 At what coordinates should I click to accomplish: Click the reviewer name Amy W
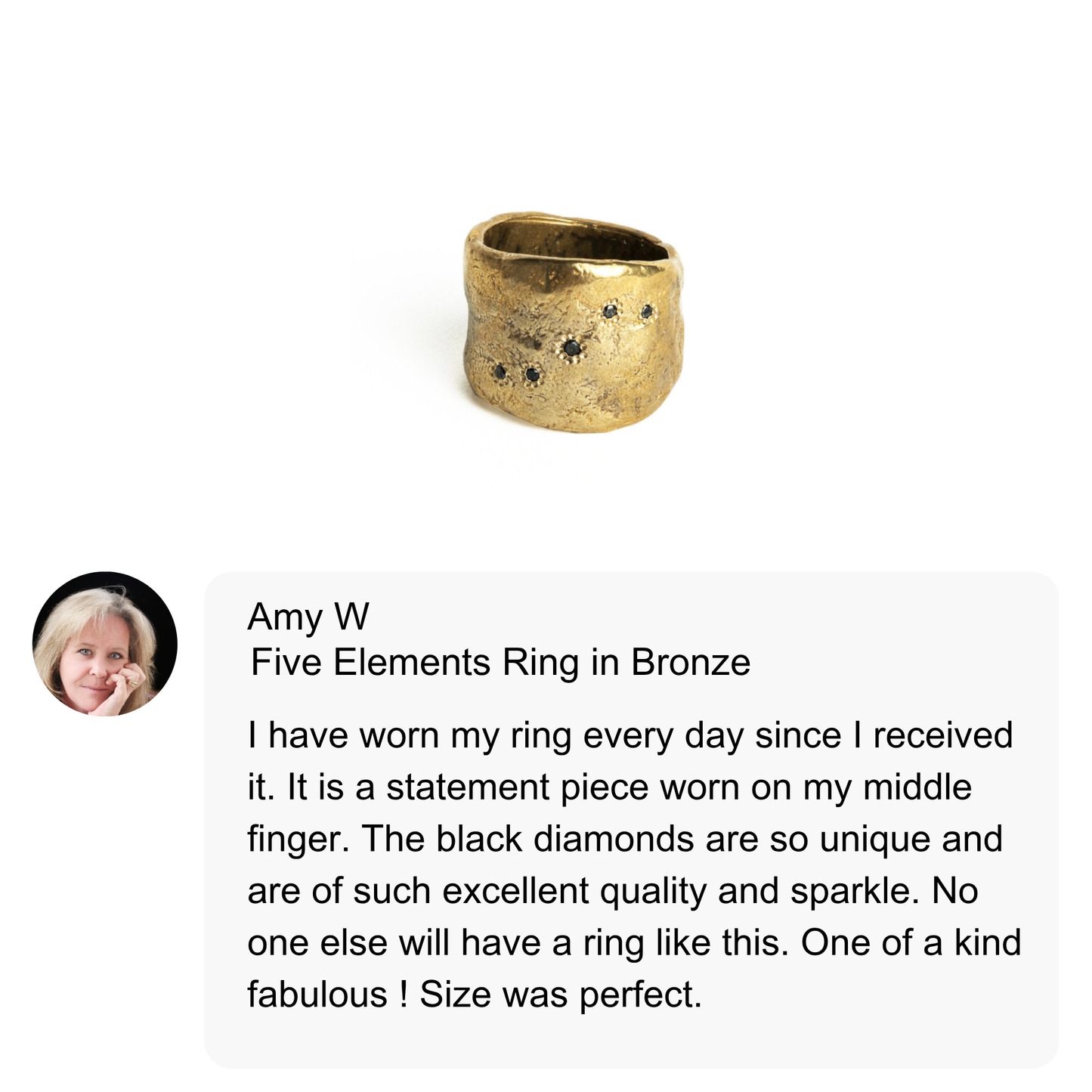(x=308, y=617)
